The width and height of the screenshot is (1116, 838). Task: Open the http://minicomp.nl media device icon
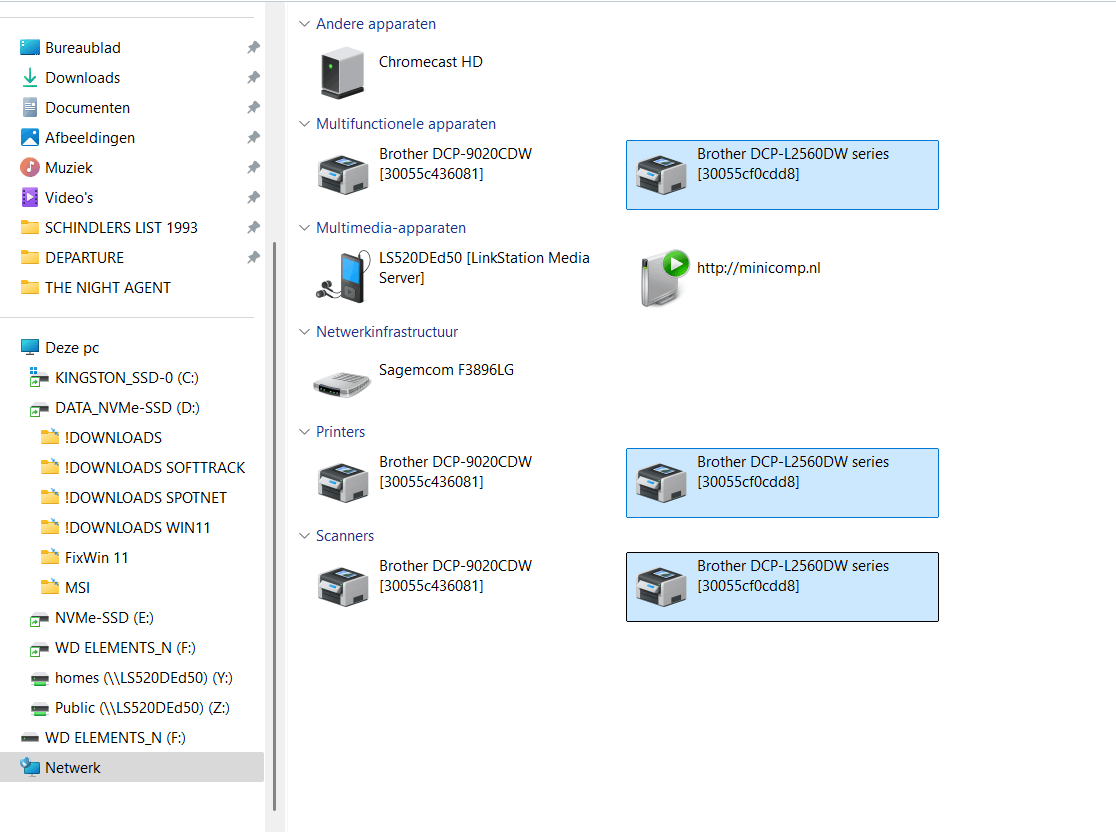664,278
